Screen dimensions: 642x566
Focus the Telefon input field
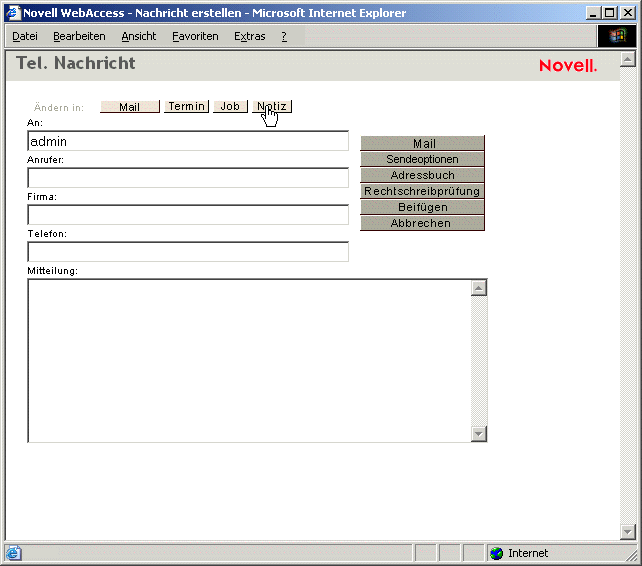pyautogui.click(x=188, y=251)
